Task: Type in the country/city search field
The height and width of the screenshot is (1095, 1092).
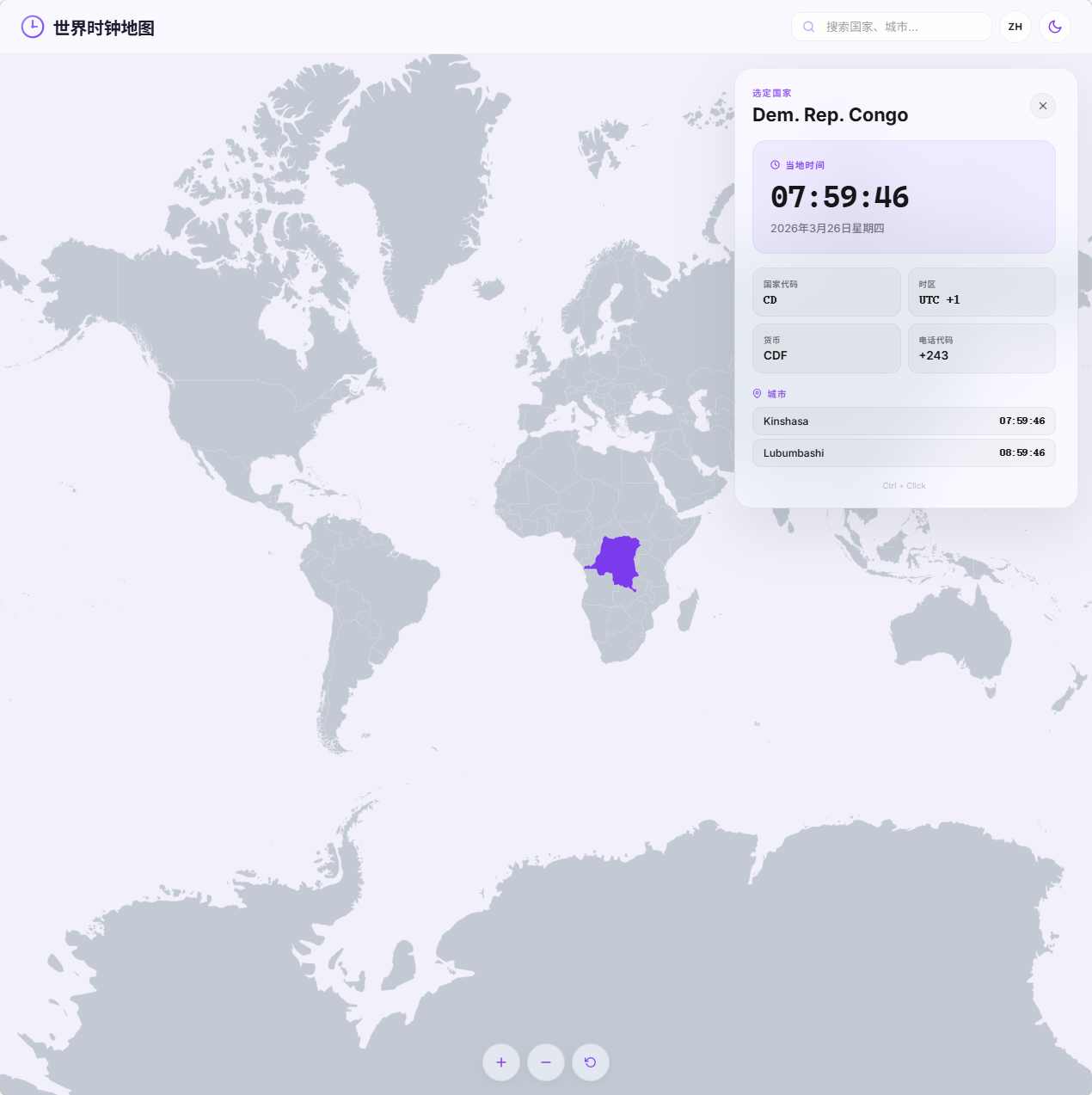Action: (903, 27)
